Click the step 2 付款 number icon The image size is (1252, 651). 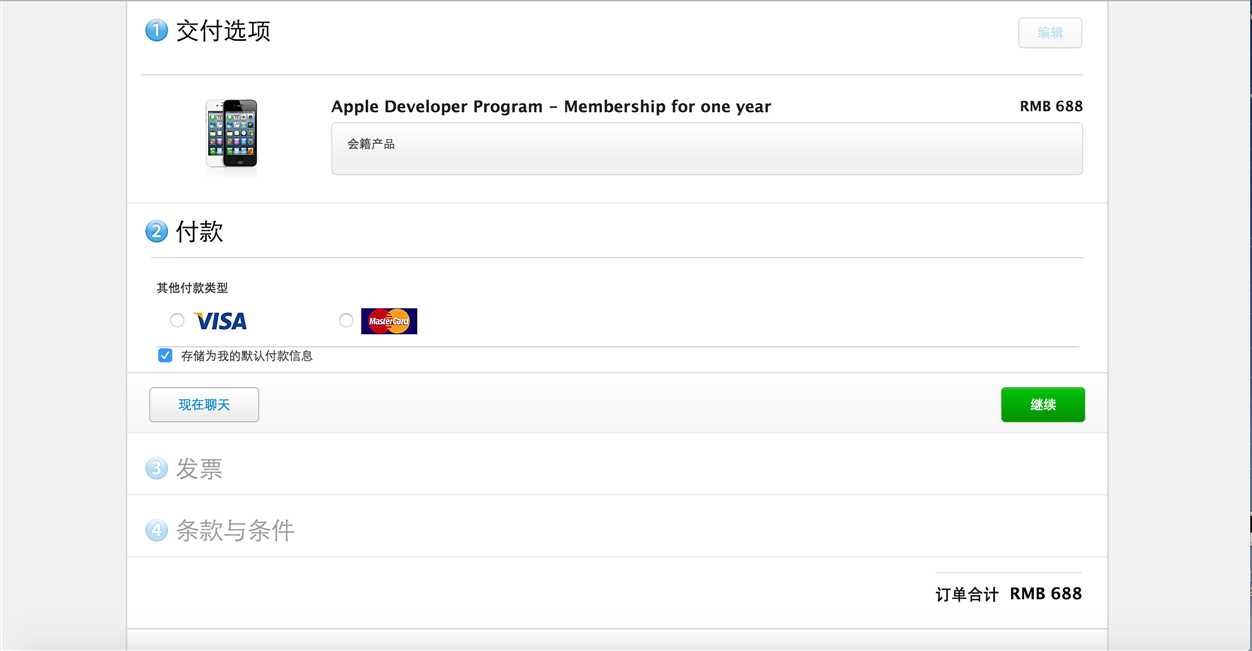click(x=156, y=232)
